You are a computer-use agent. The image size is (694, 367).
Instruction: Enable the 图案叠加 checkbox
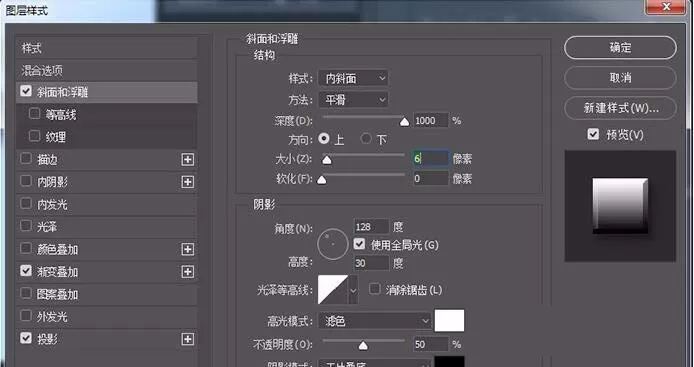click(x=26, y=293)
